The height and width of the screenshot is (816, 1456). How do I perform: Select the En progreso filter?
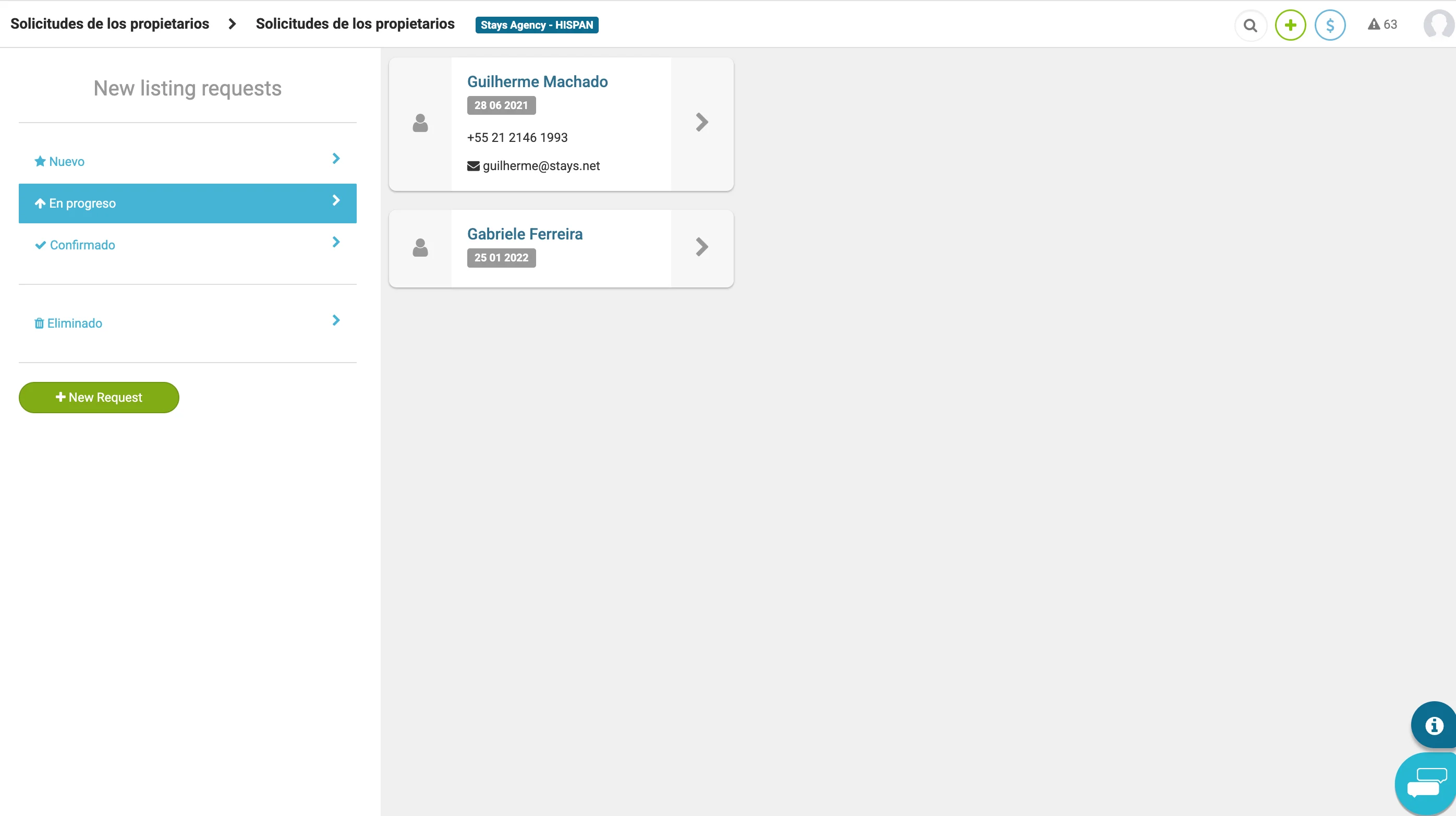pyautogui.click(x=187, y=203)
